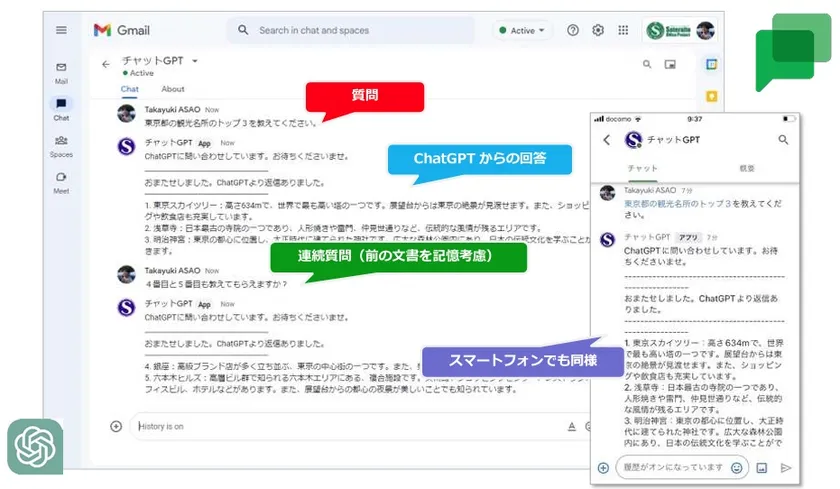Screen dimensions: 840x489
Task: Open Spaces in the sidebar
Action: click(x=61, y=146)
